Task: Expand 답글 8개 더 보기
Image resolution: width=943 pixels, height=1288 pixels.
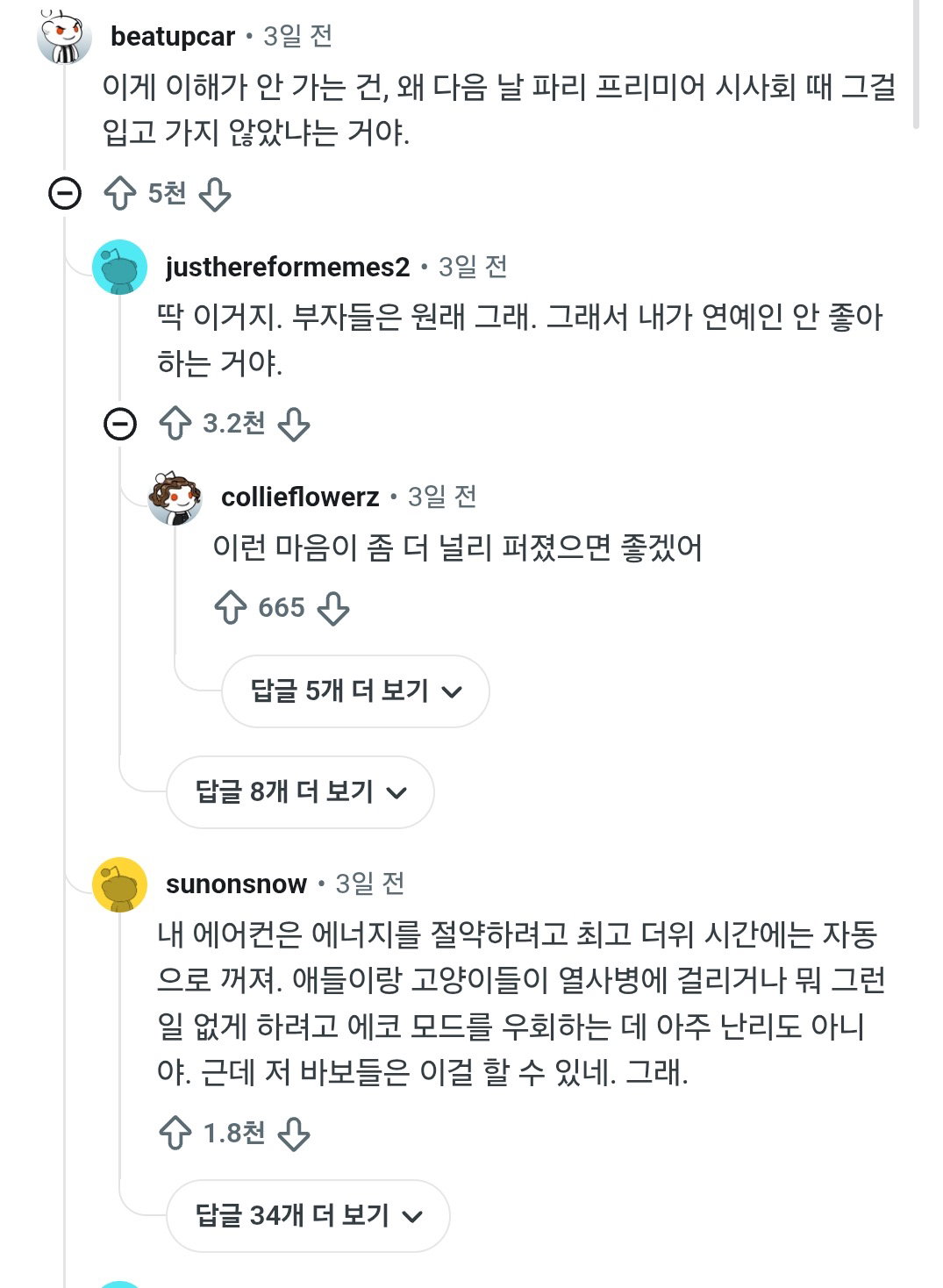Action: click(x=300, y=792)
